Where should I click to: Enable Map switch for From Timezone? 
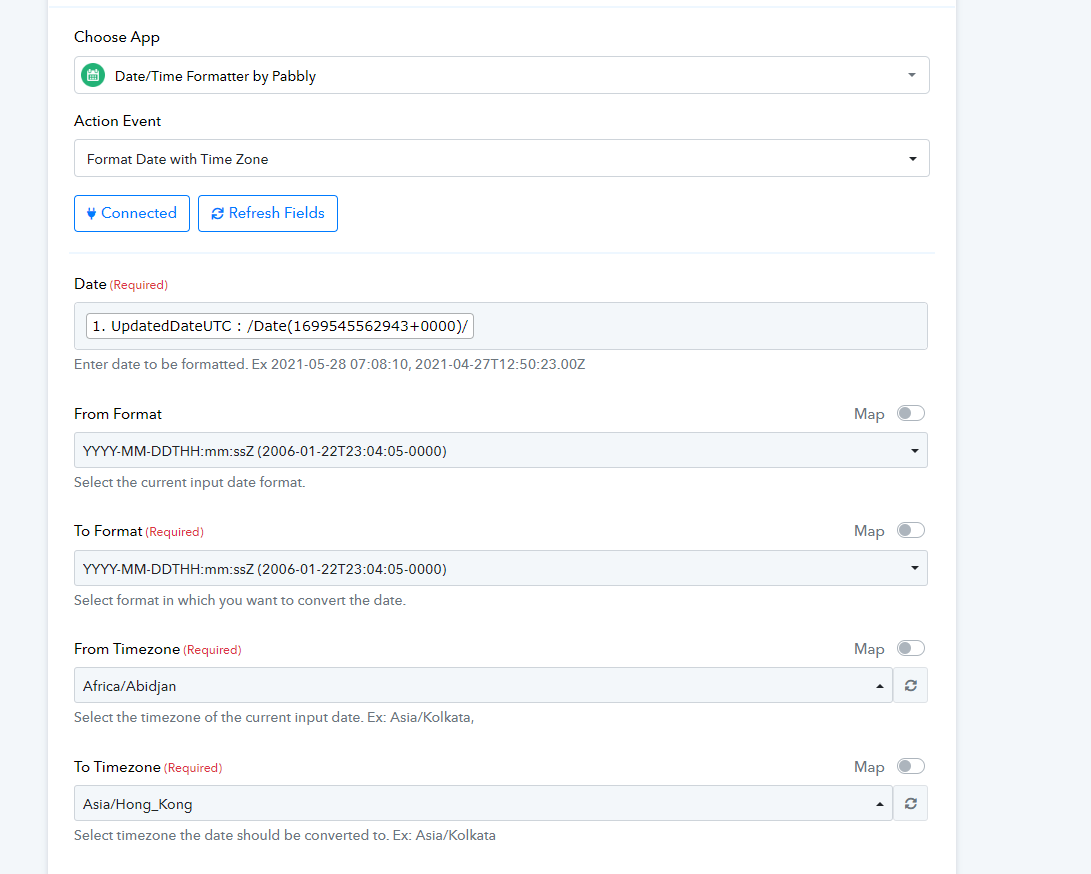(x=910, y=649)
